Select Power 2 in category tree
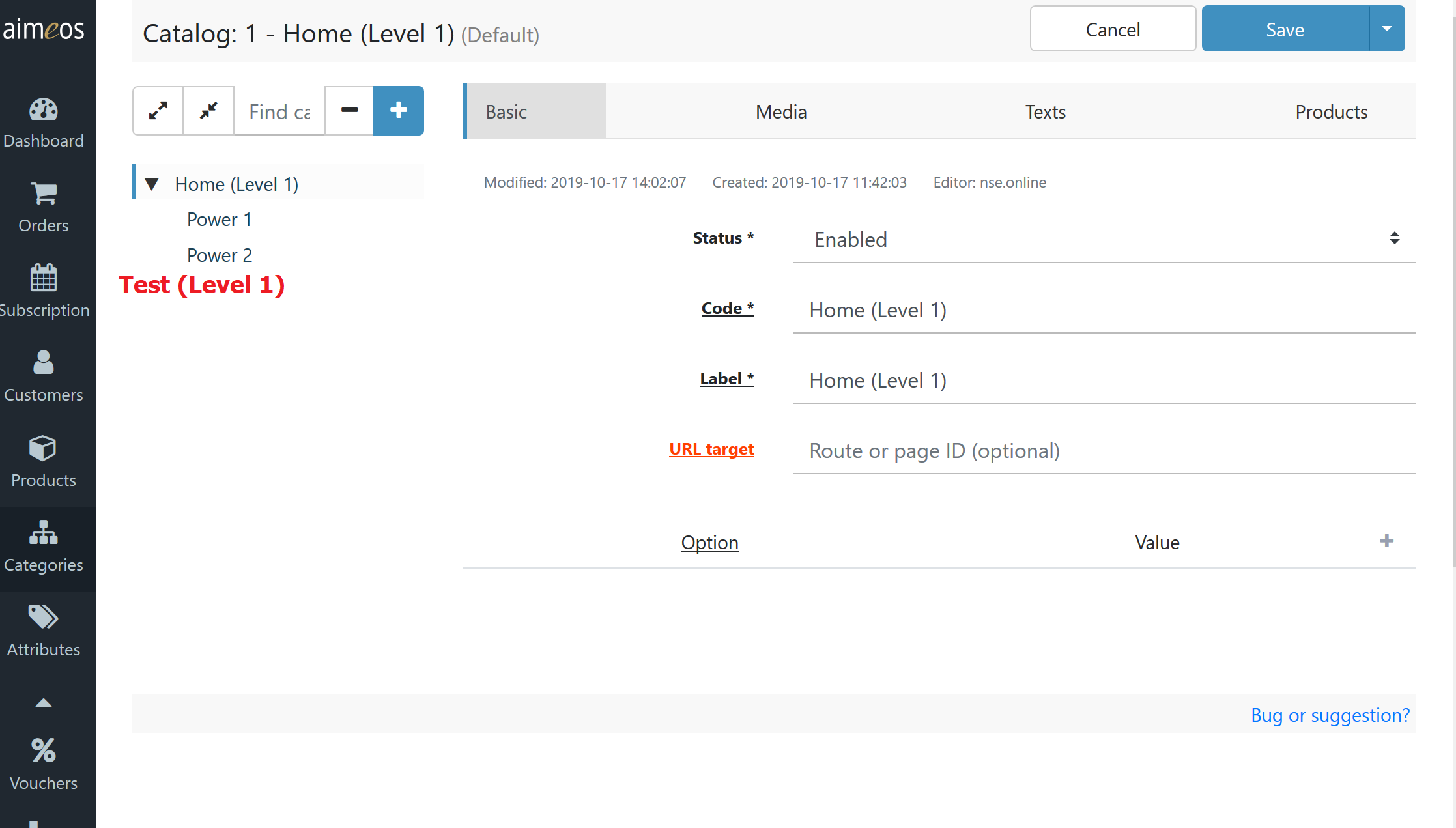This screenshot has width=1456, height=828. pos(220,255)
